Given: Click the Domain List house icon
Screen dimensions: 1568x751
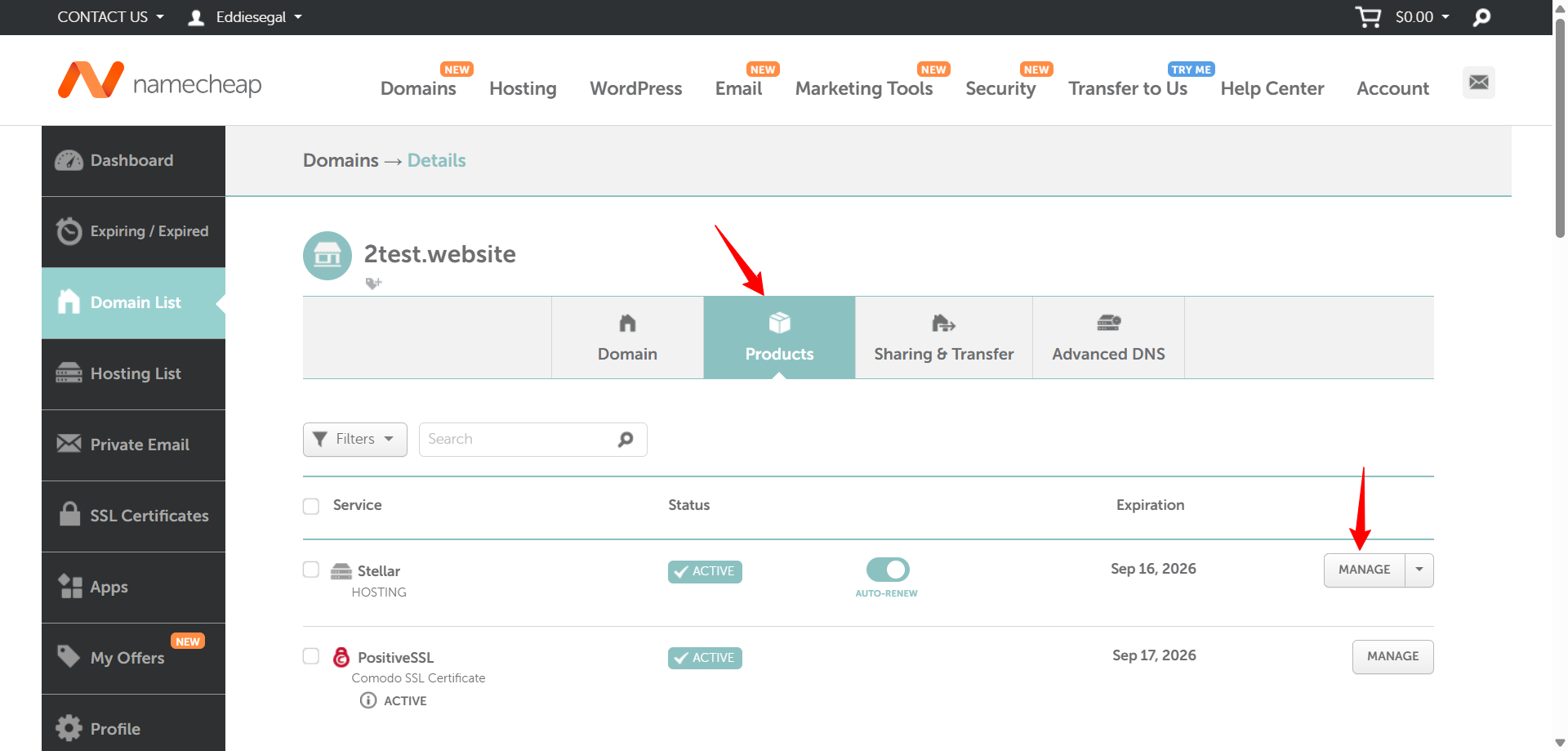Looking at the screenshot, I should 69,302.
